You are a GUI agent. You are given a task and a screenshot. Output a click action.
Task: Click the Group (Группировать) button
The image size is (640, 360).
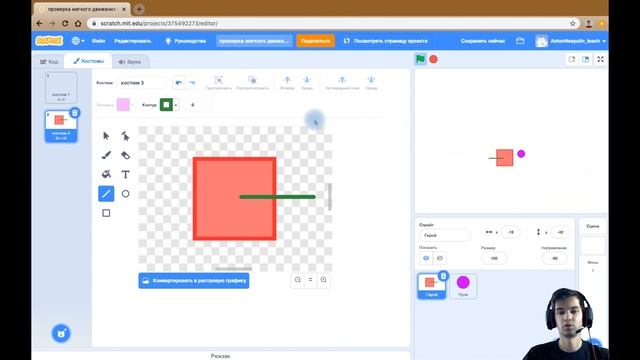coord(219,82)
